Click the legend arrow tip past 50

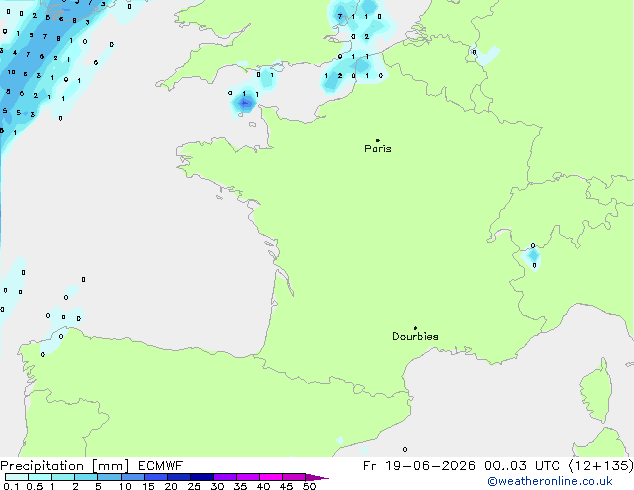click(317, 477)
